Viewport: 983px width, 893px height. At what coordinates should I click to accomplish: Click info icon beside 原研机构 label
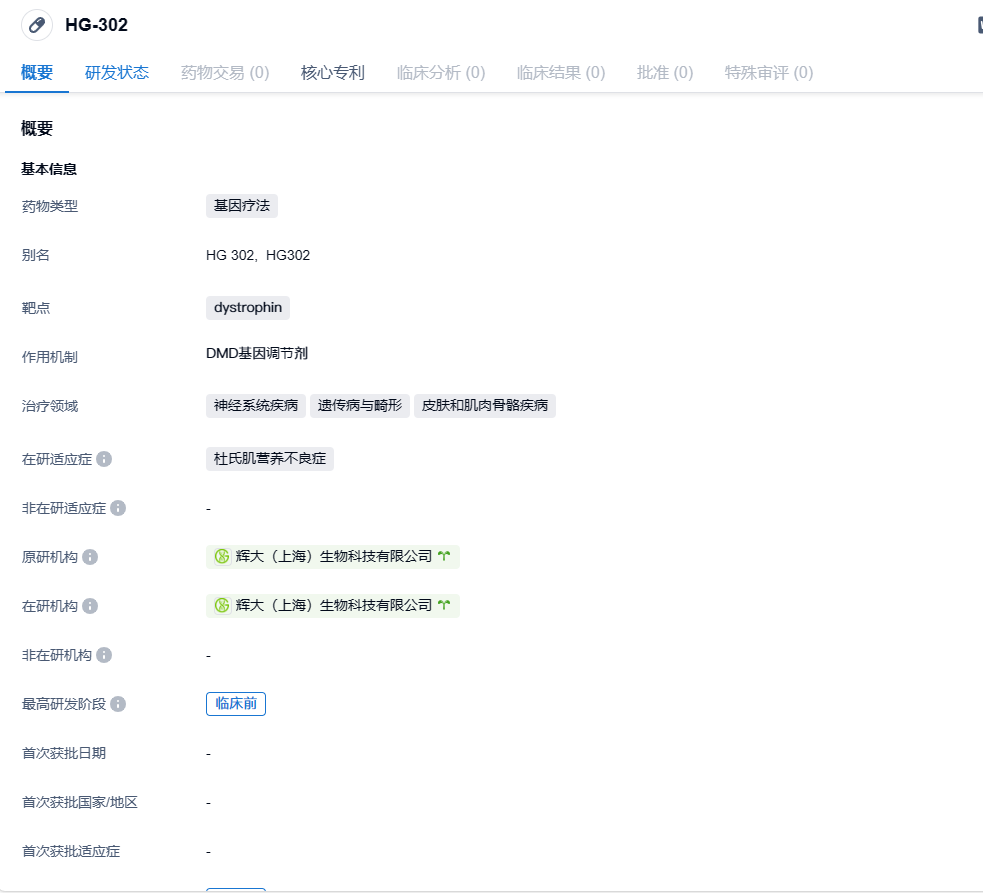90,557
